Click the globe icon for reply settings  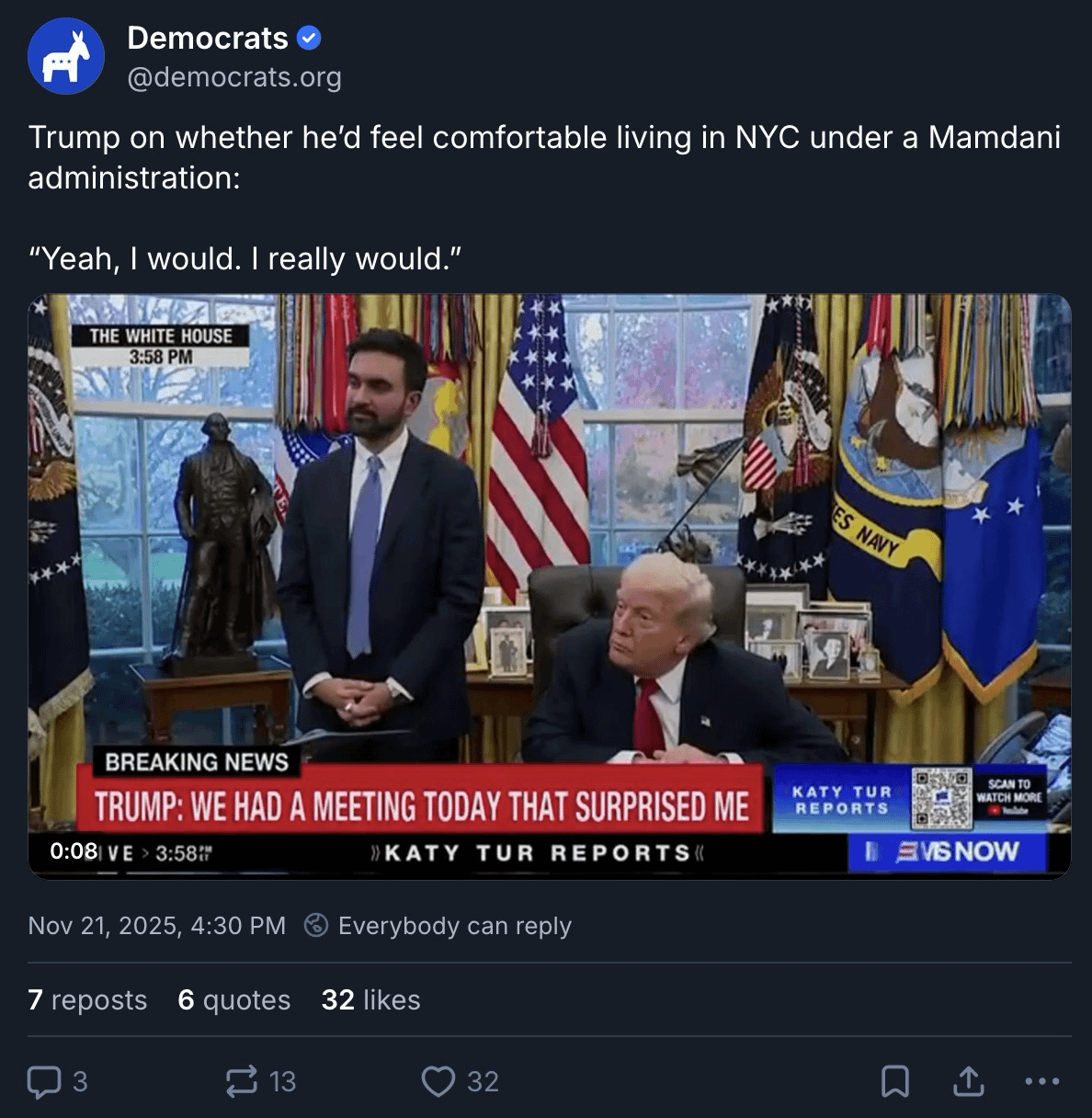(x=316, y=925)
